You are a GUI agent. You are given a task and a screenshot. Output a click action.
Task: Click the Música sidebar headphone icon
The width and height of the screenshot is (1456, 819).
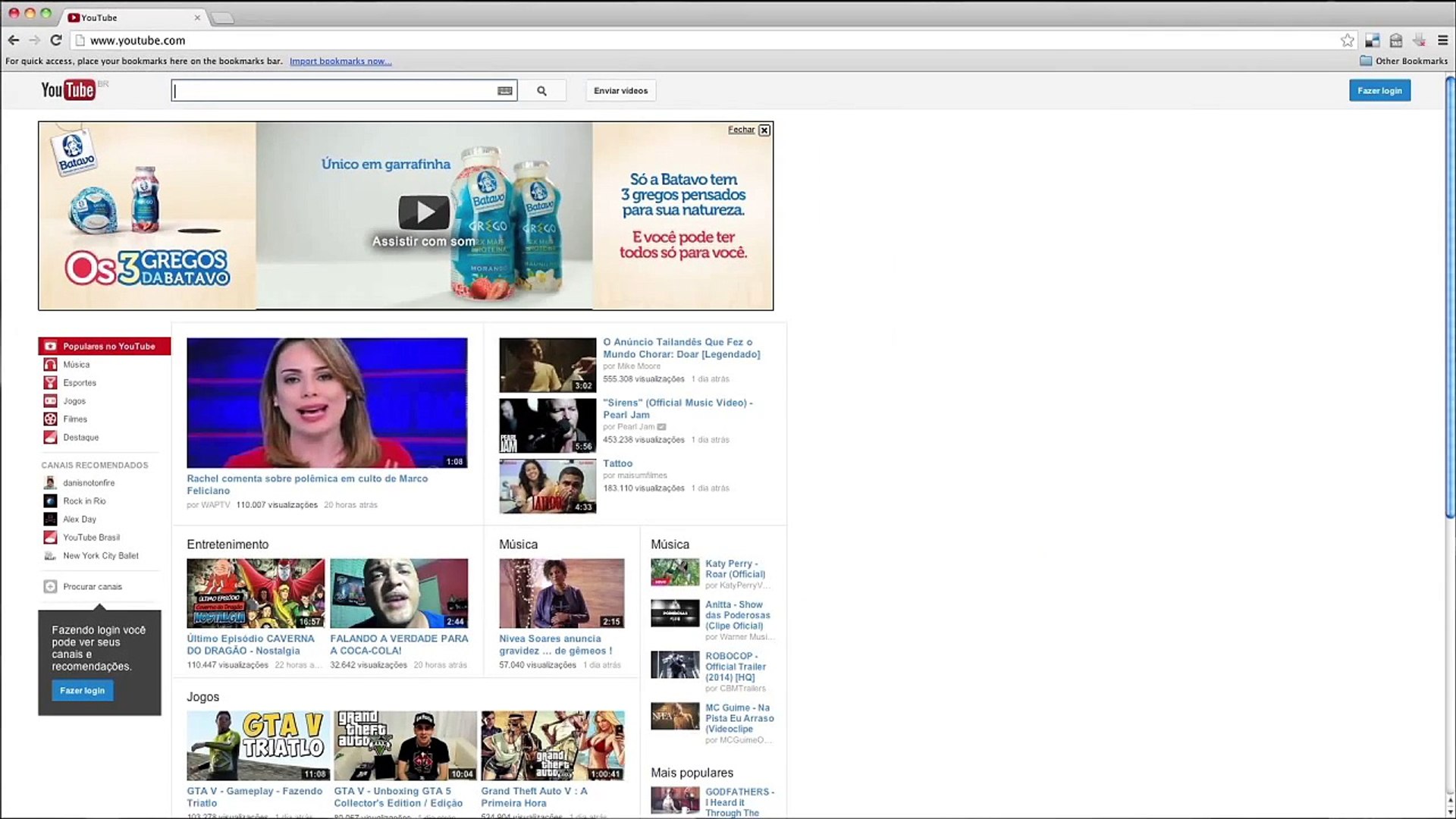(x=50, y=365)
